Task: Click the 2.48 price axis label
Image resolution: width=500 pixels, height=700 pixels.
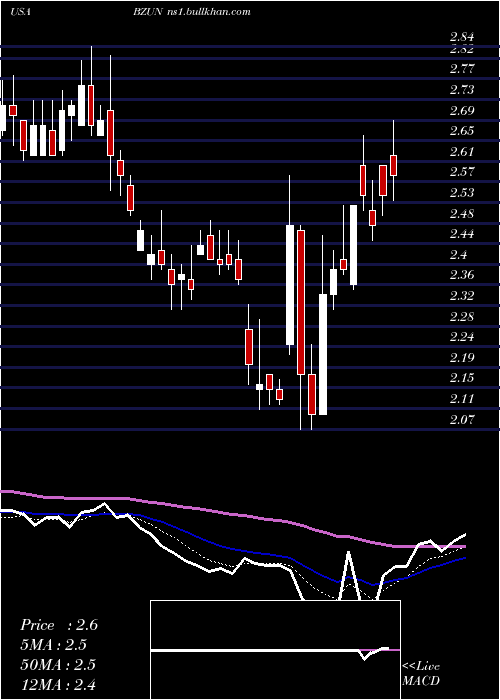Action: pos(462,213)
